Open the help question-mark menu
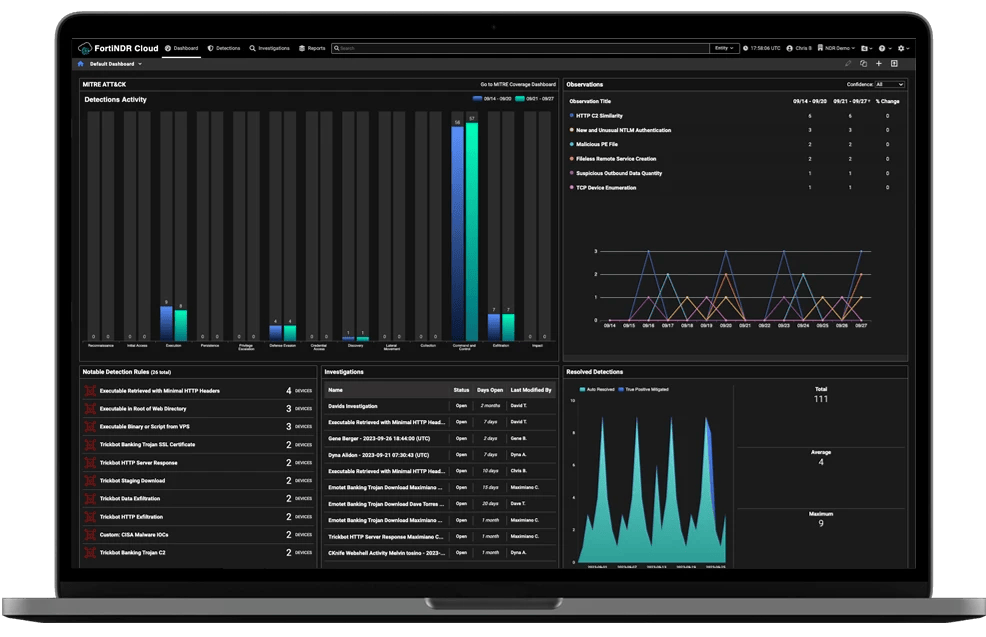 tap(885, 48)
